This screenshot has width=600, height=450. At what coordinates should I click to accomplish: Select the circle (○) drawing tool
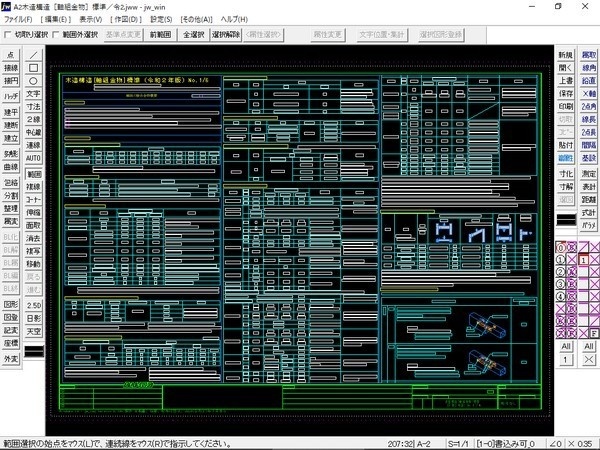pos(33,81)
